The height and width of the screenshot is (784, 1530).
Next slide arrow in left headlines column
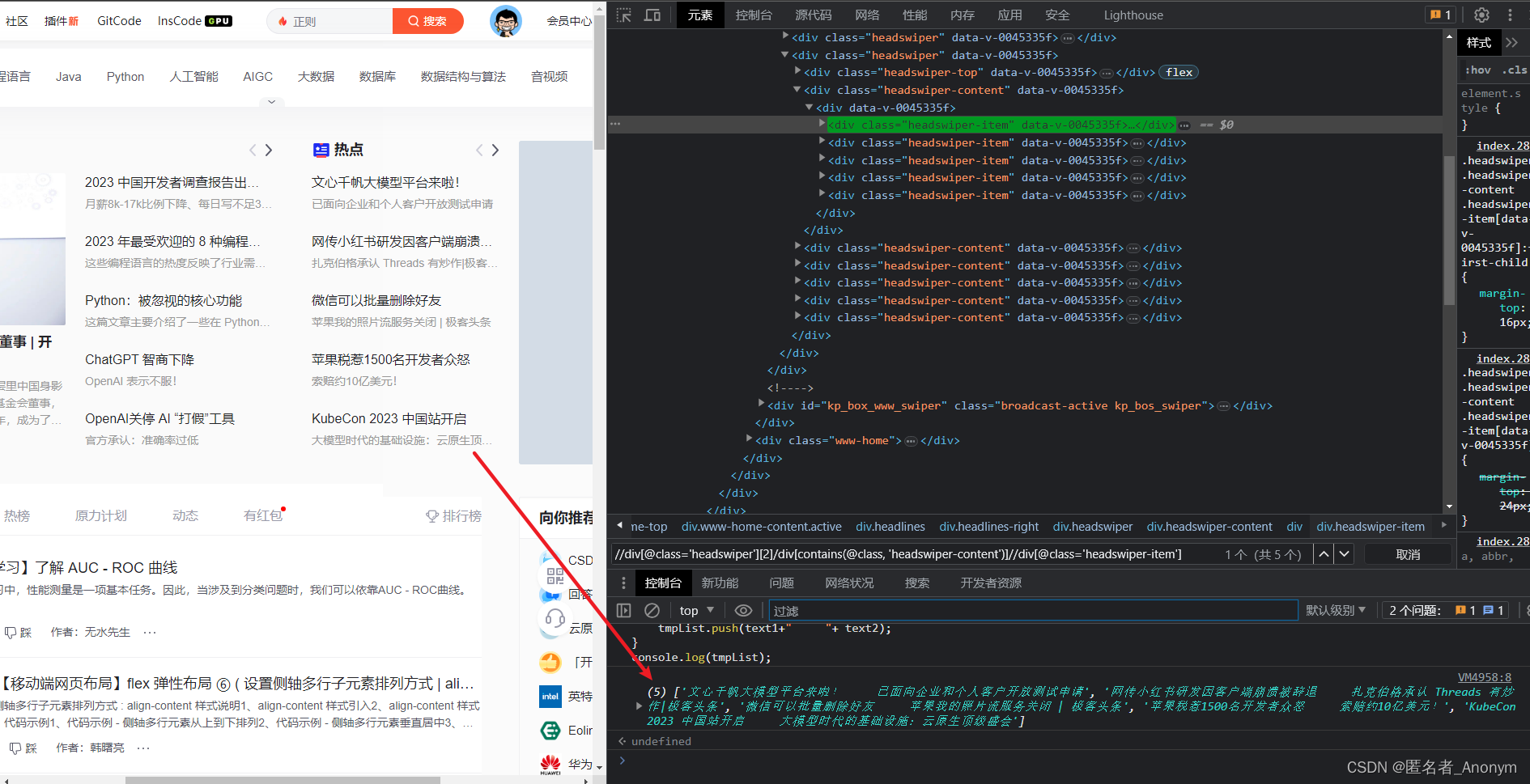tap(269, 150)
